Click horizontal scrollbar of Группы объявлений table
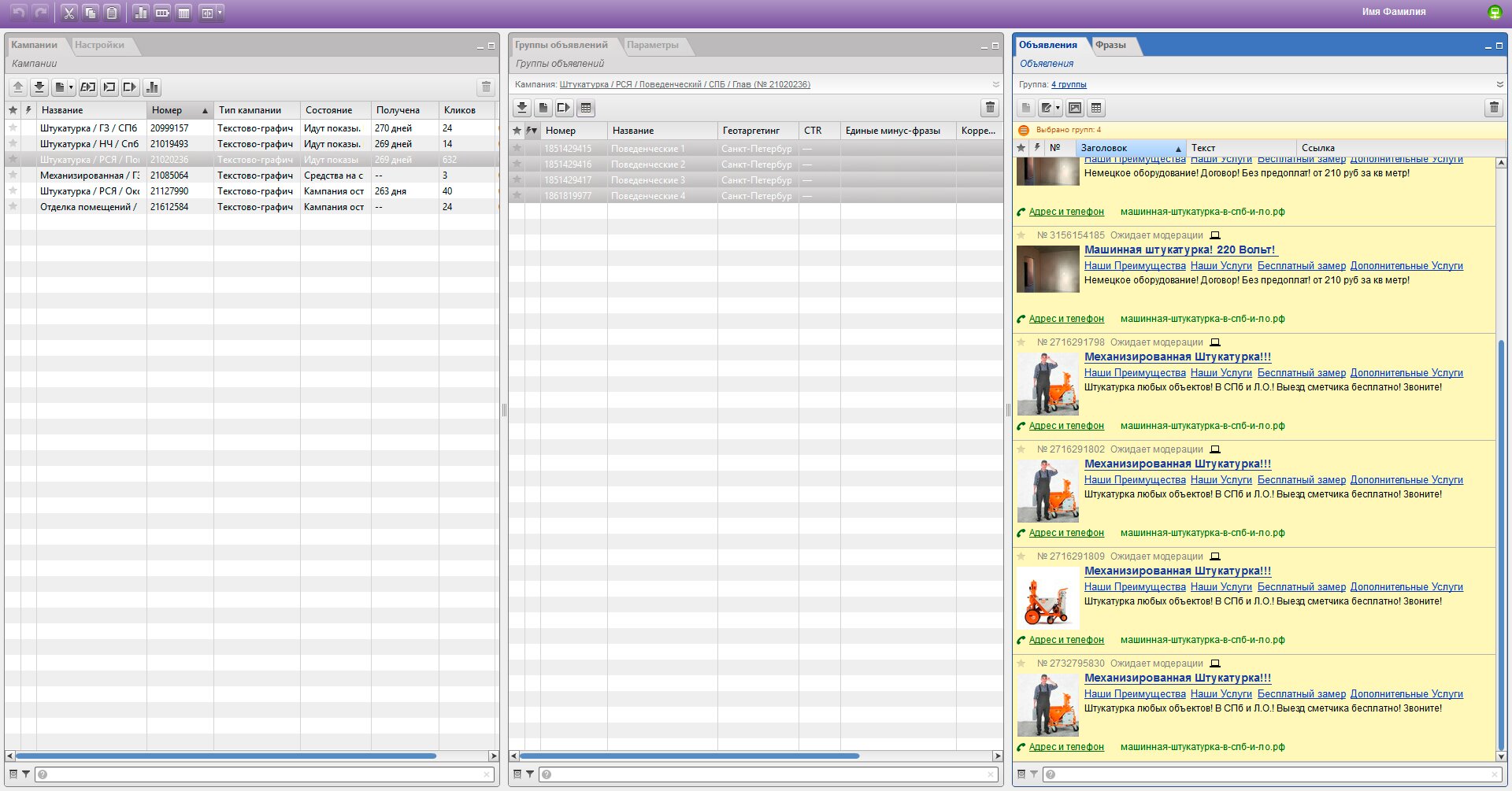Viewport: 1512px width, 791px height. [x=689, y=756]
